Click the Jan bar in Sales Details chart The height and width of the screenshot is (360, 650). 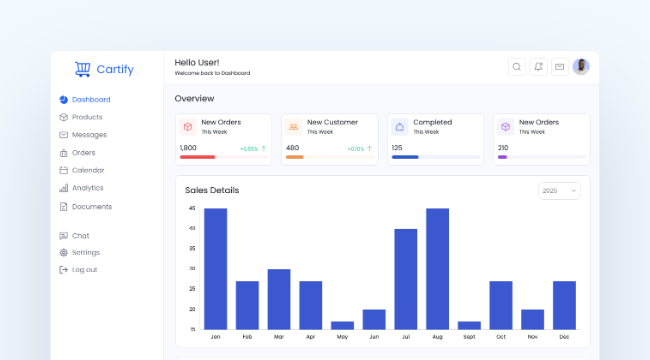point(216,269)
